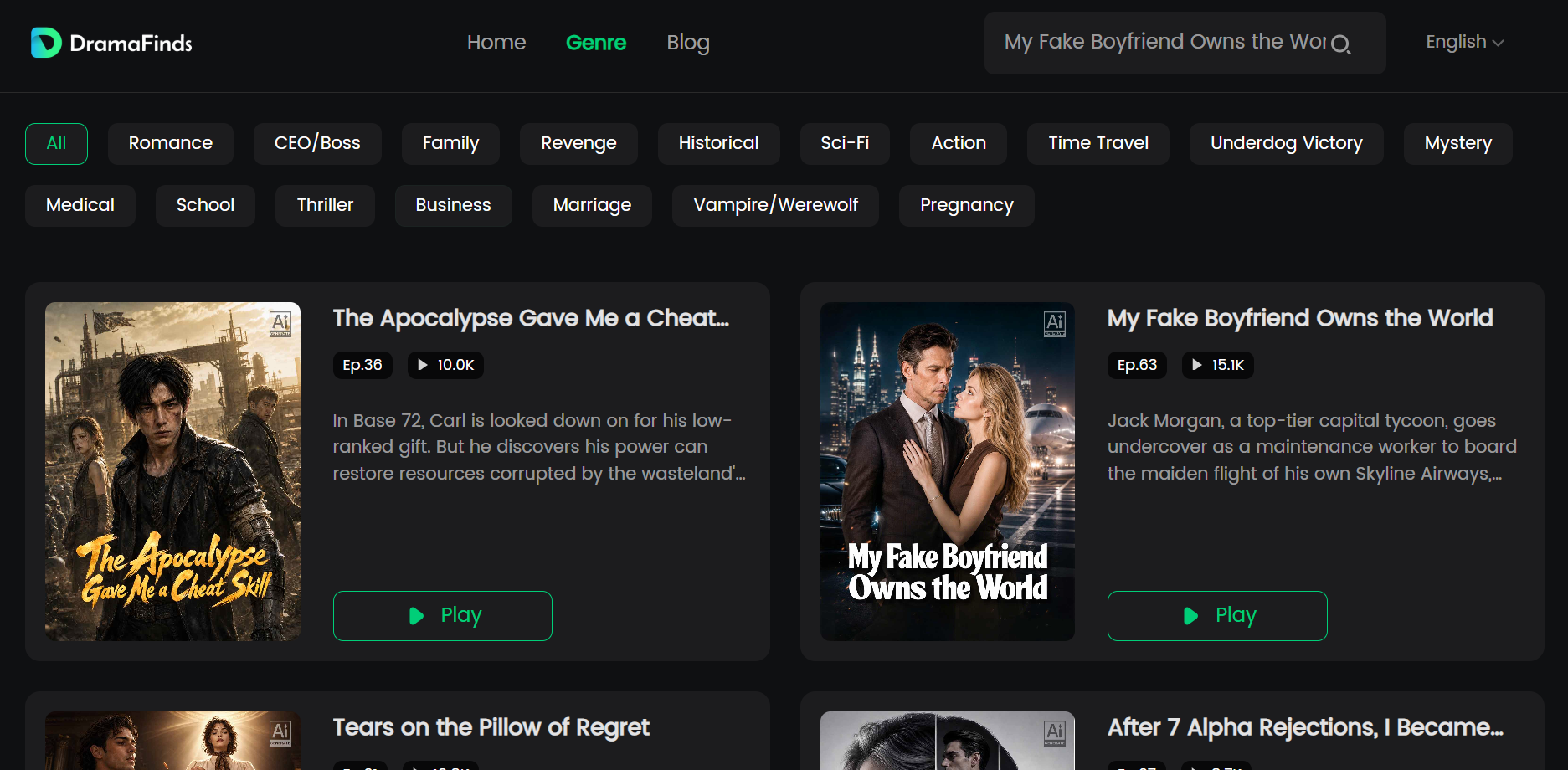Screen dimensions: 1568x770
Task: Open The Apocalypse Gave Me a Cheat title
Action: [531, 318]
